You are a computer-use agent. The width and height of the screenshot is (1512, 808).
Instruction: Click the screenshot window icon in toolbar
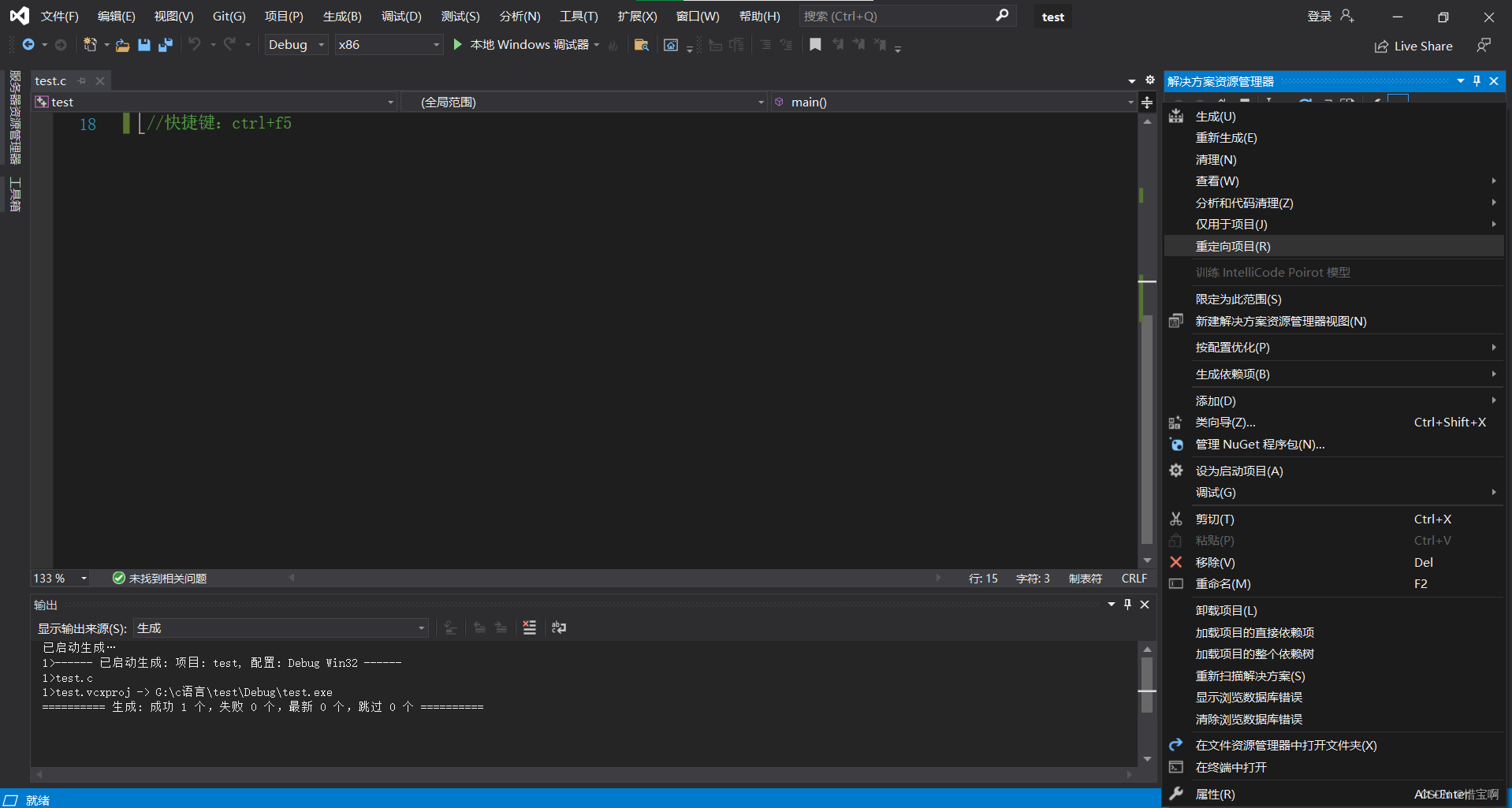(671, 45)
